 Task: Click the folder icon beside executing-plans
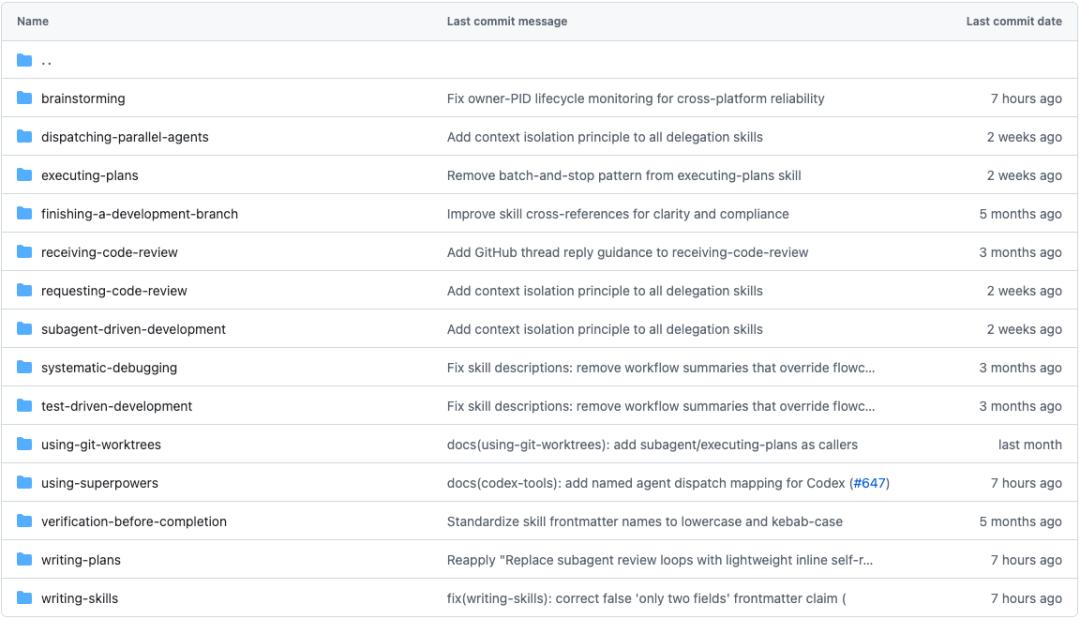(x=25, y=175)
